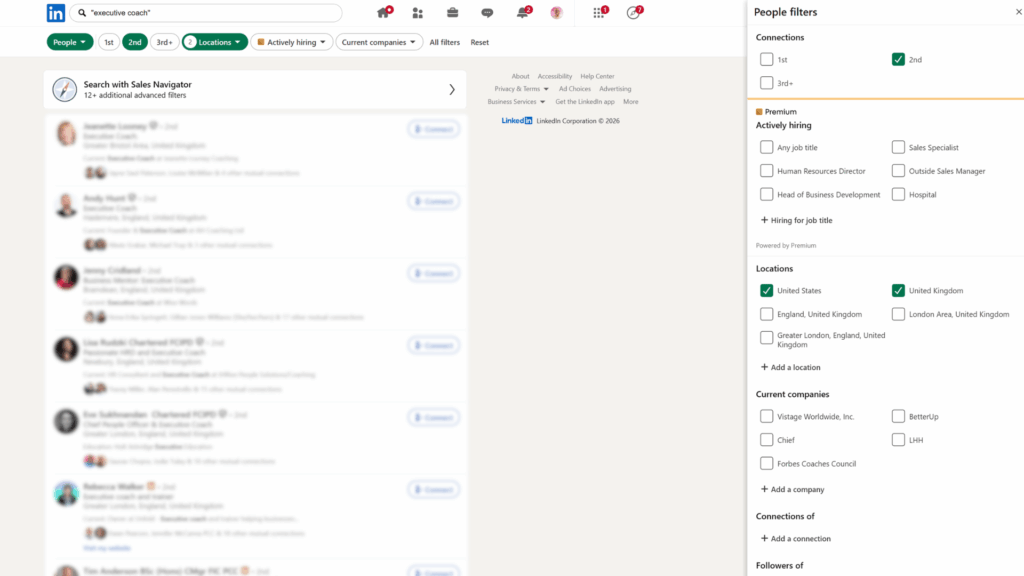Uncheck the United States location
The width and height of the screenshot is (1024, 576).
(x=767, y=291)
